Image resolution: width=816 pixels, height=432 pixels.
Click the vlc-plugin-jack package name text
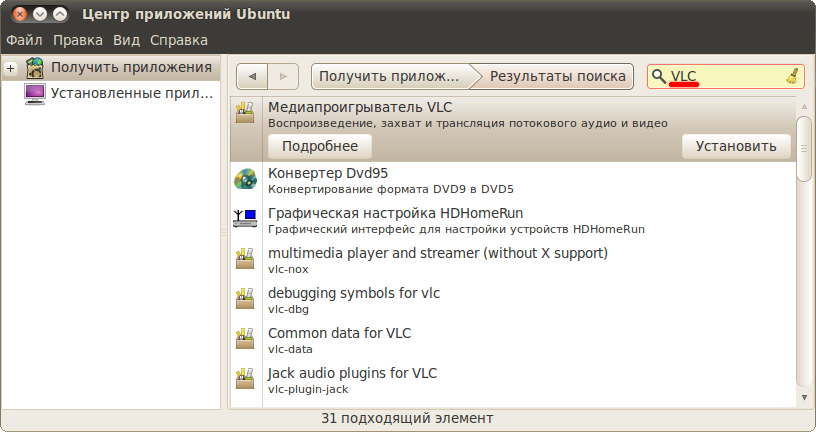[308, 389]
